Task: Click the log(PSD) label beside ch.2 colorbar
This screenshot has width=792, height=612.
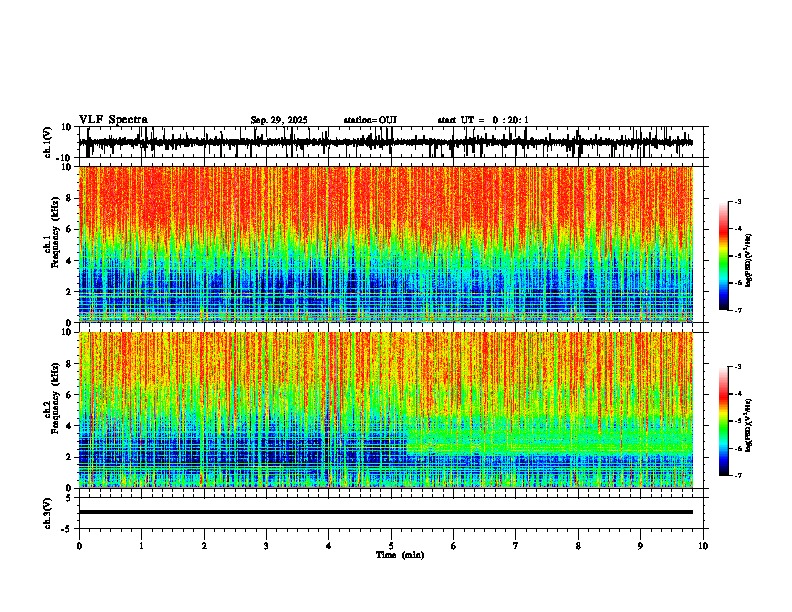Action: [x=748, y=425]
